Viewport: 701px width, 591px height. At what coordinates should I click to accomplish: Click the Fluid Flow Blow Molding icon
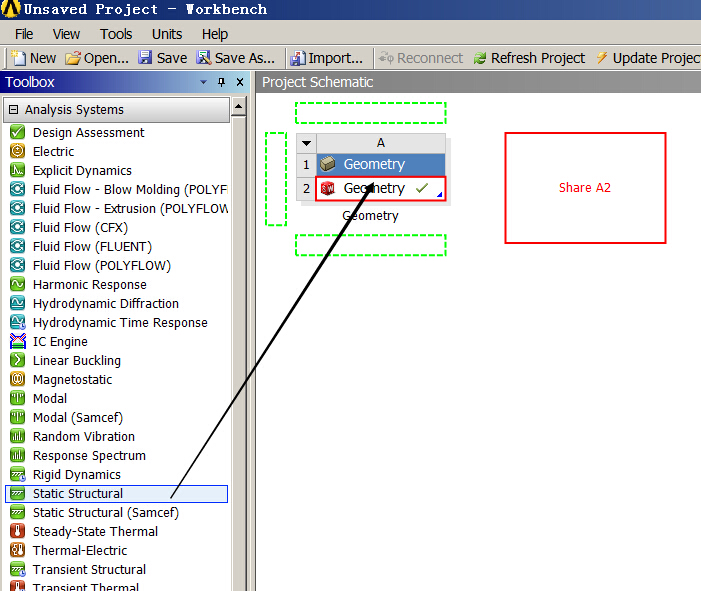(17, 189)
